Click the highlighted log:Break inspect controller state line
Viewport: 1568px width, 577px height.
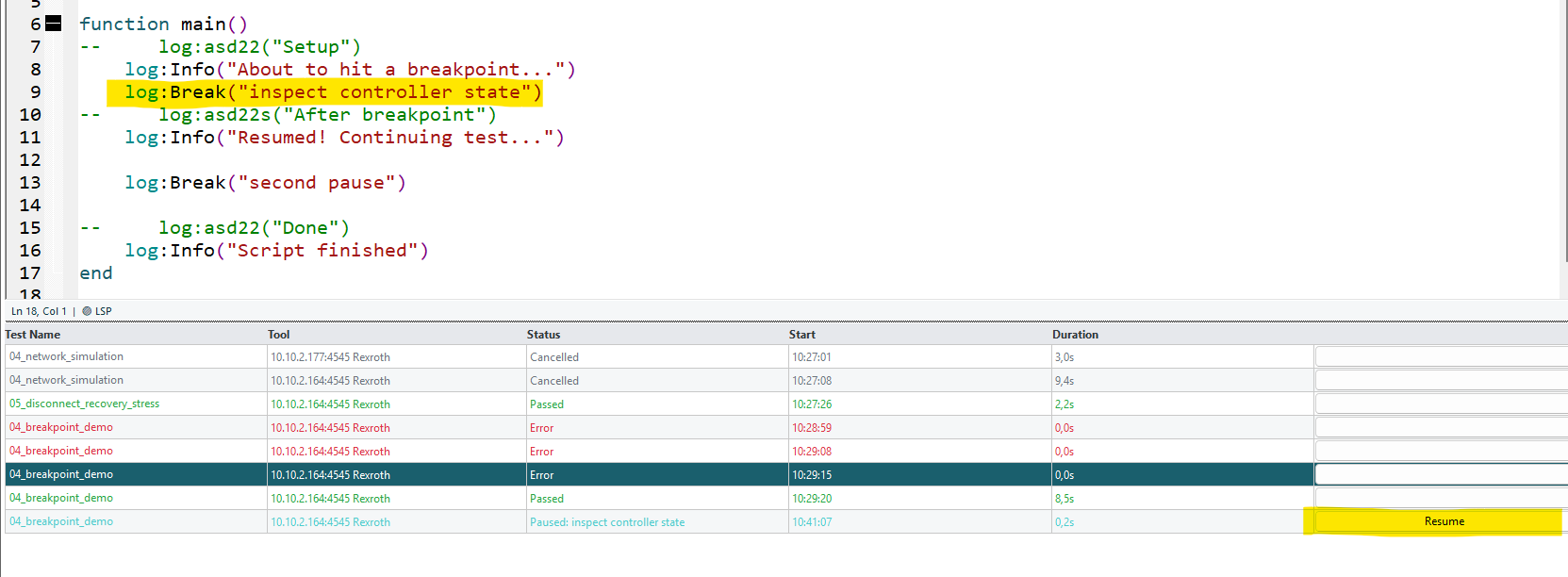click(334, 91)
